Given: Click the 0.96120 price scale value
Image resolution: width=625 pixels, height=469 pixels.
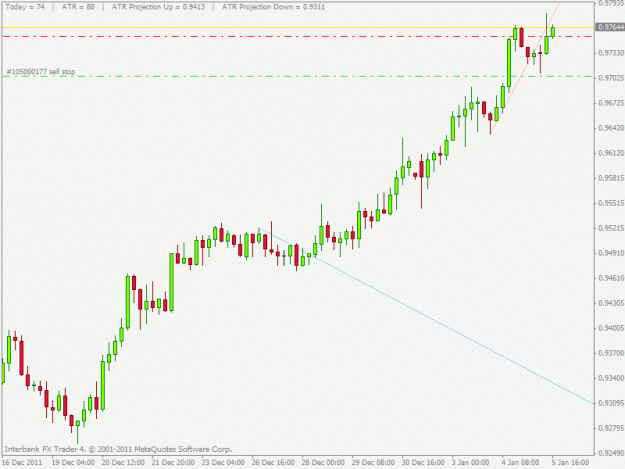Looking at the screenshot, I should click(611, 153).
